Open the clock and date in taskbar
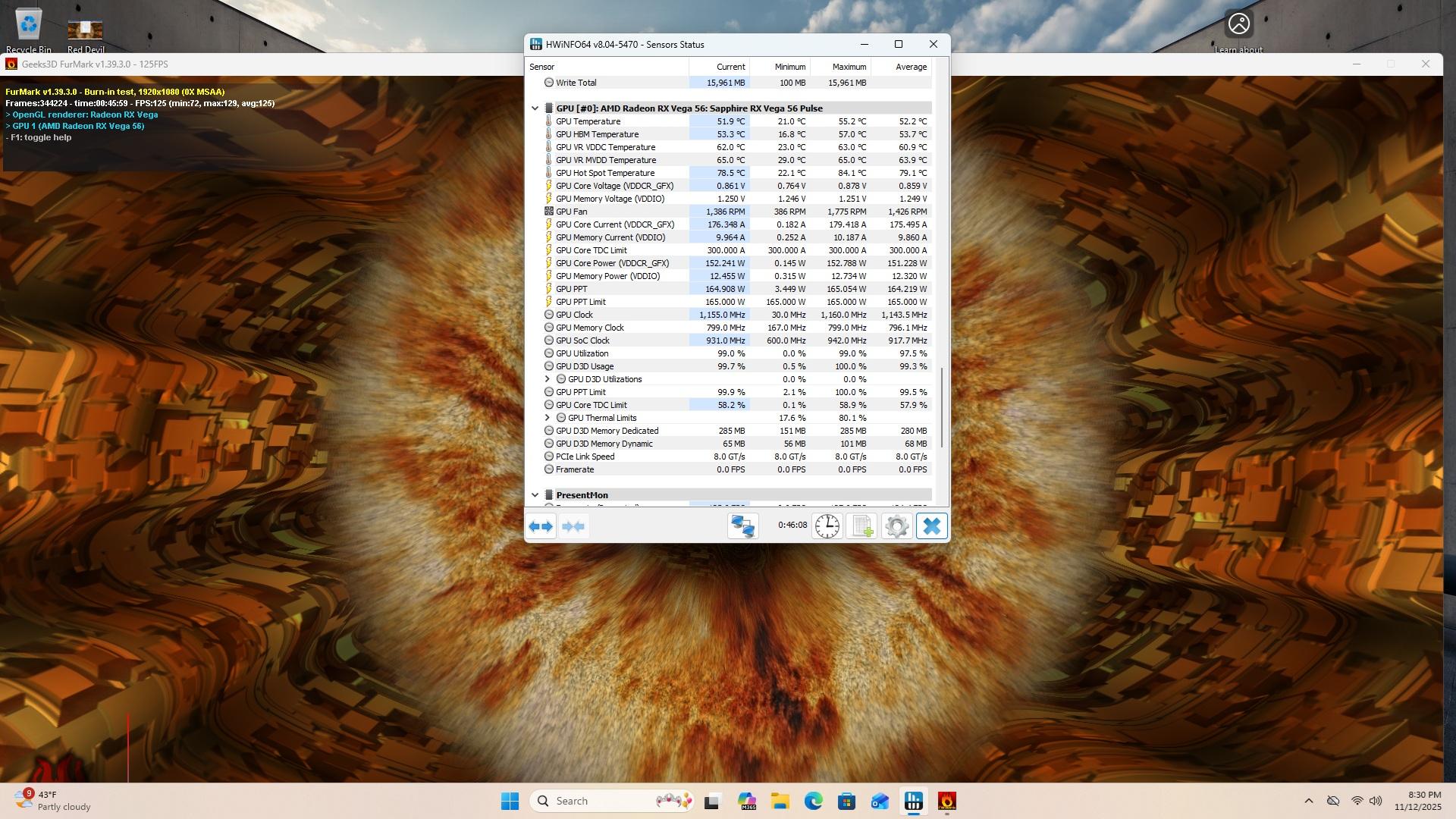This screenshot has width=1456, height=819. (x=1417, y=801)
